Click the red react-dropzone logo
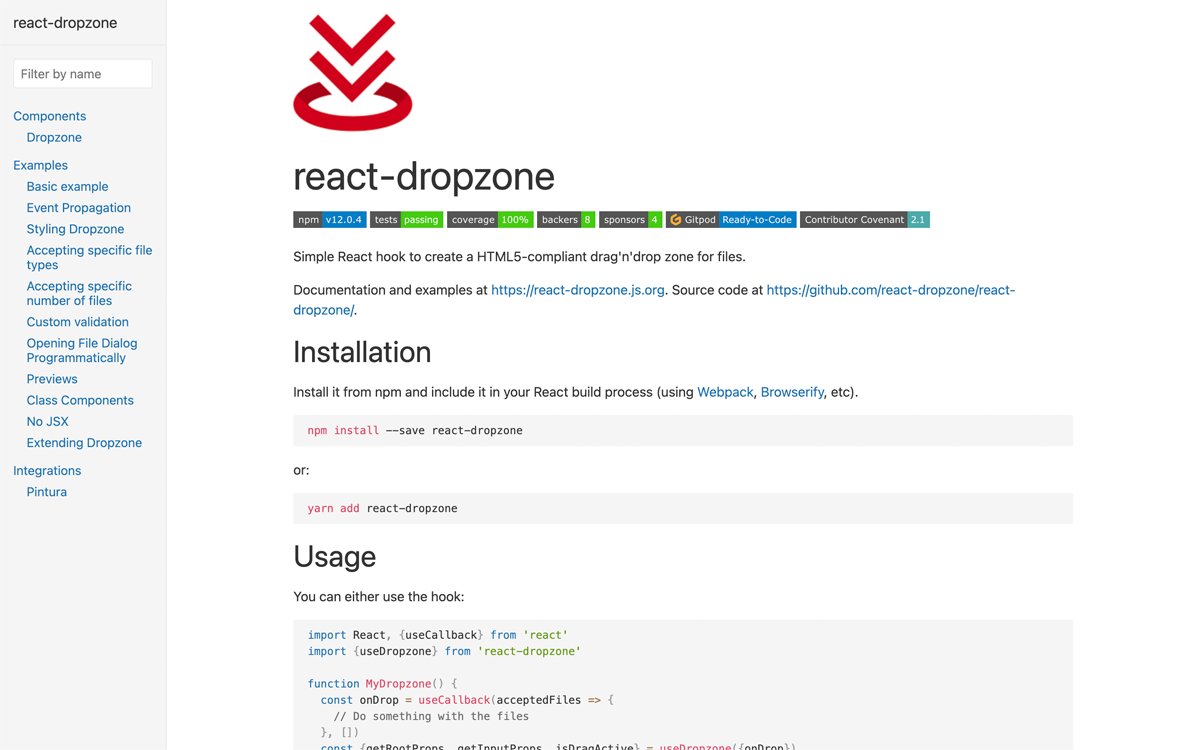The image size is (1200, 750). coord(353,73)
